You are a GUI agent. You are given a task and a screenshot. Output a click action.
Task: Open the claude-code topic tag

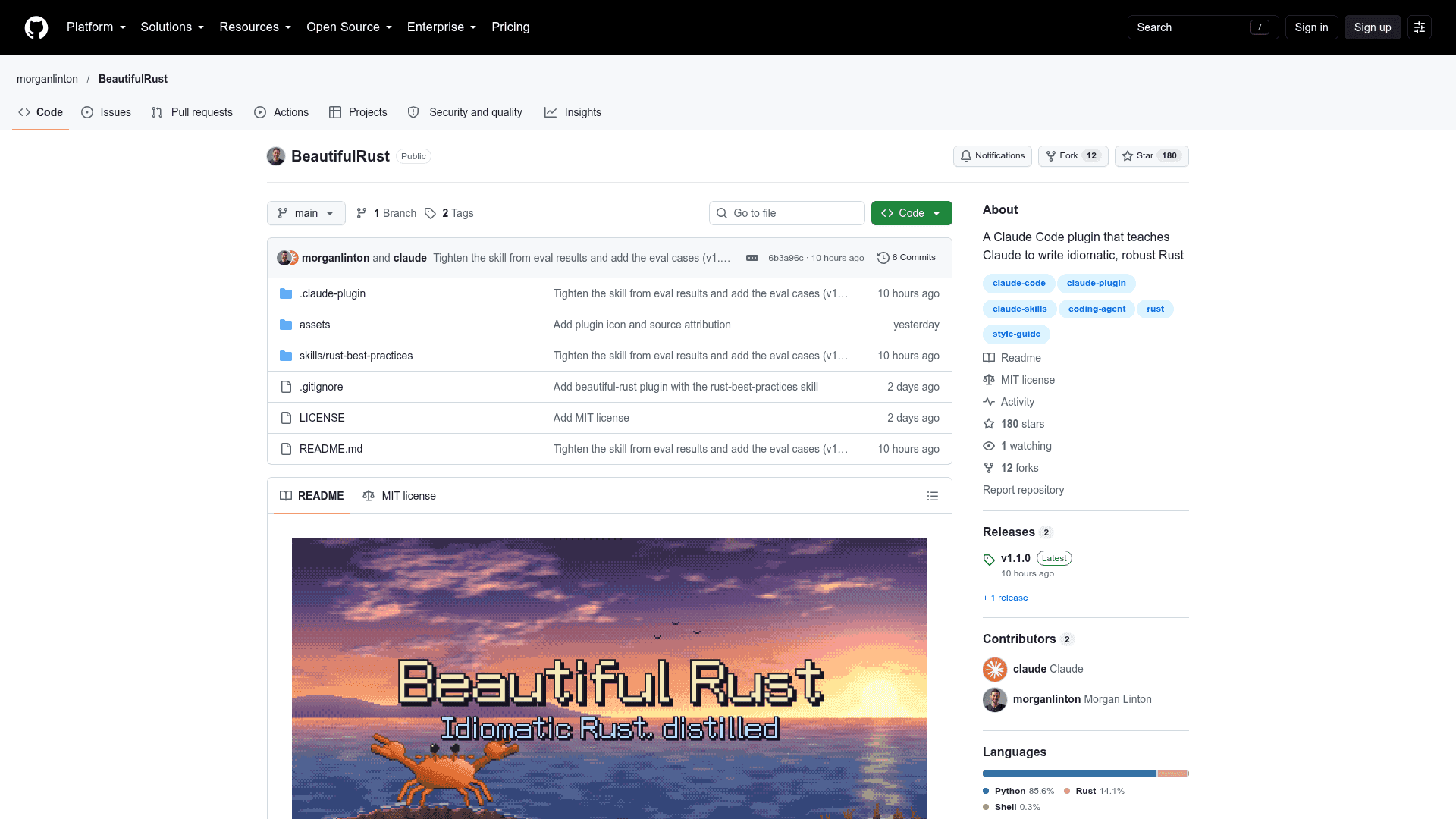[1018, 284]
